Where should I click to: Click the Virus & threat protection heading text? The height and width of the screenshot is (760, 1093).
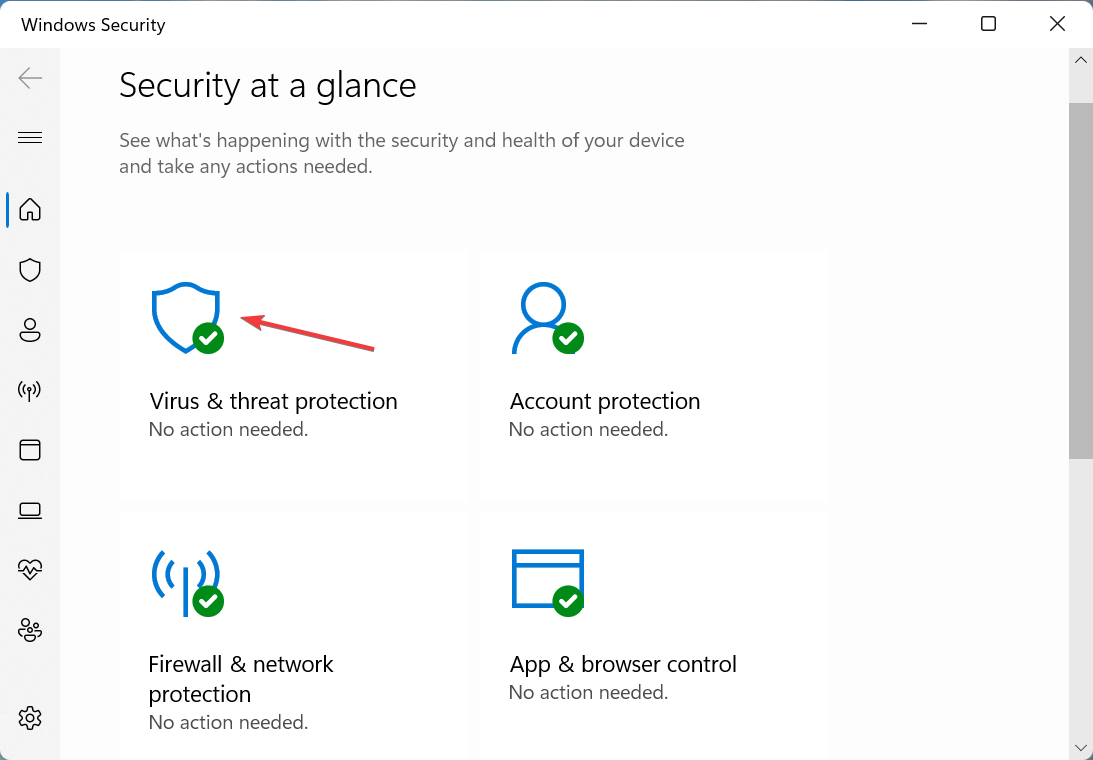pyautogui.click(x=273, y=401)
